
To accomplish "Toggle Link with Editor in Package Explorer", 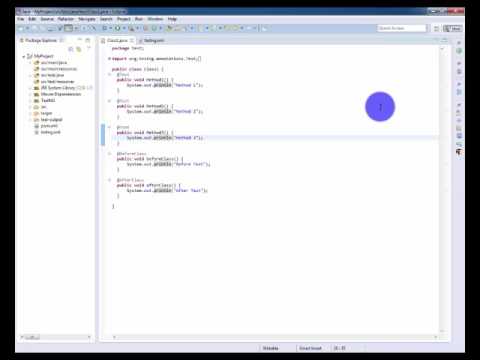I will [x=79, y=49].
